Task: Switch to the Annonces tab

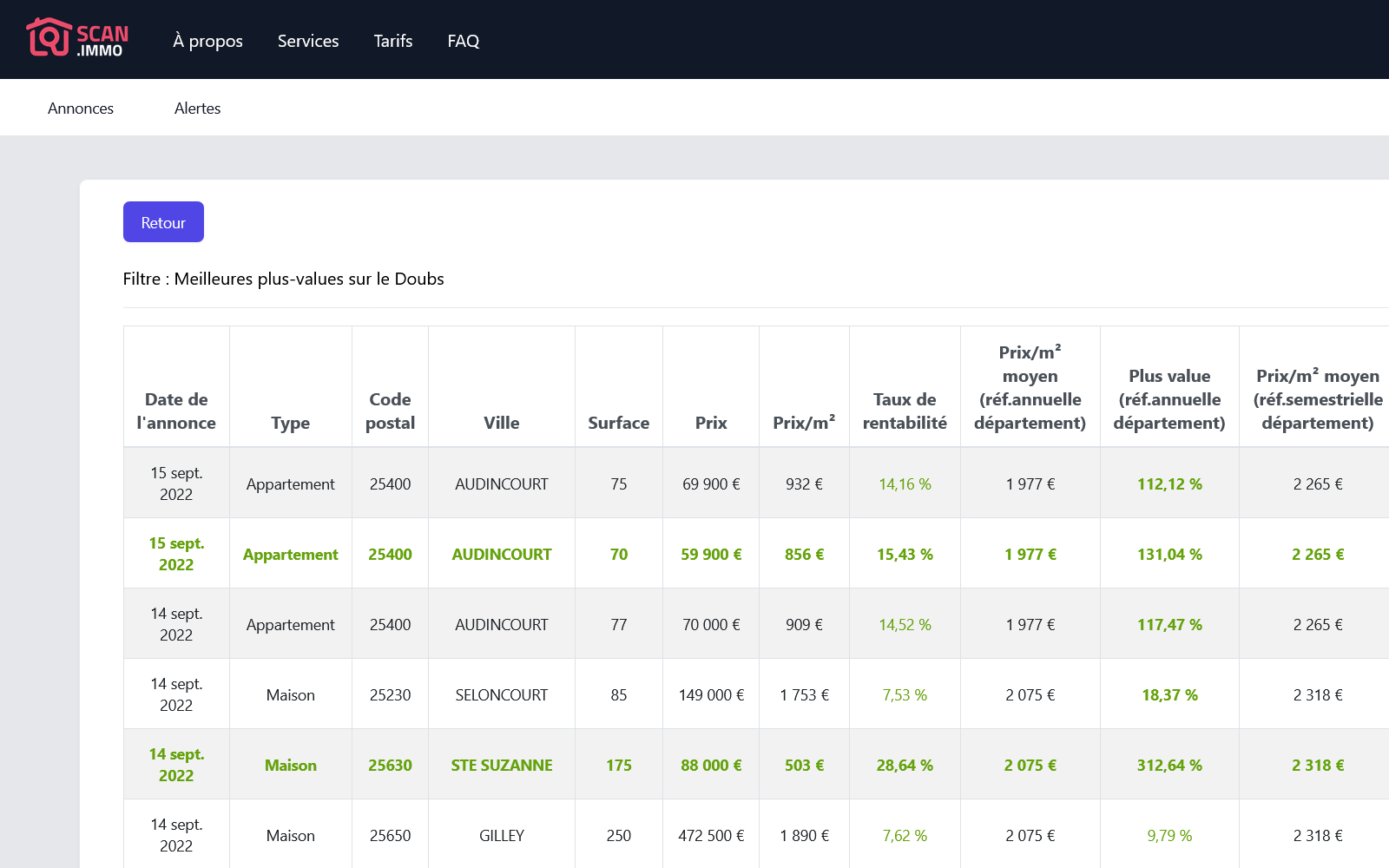Action: click(81, 108)
